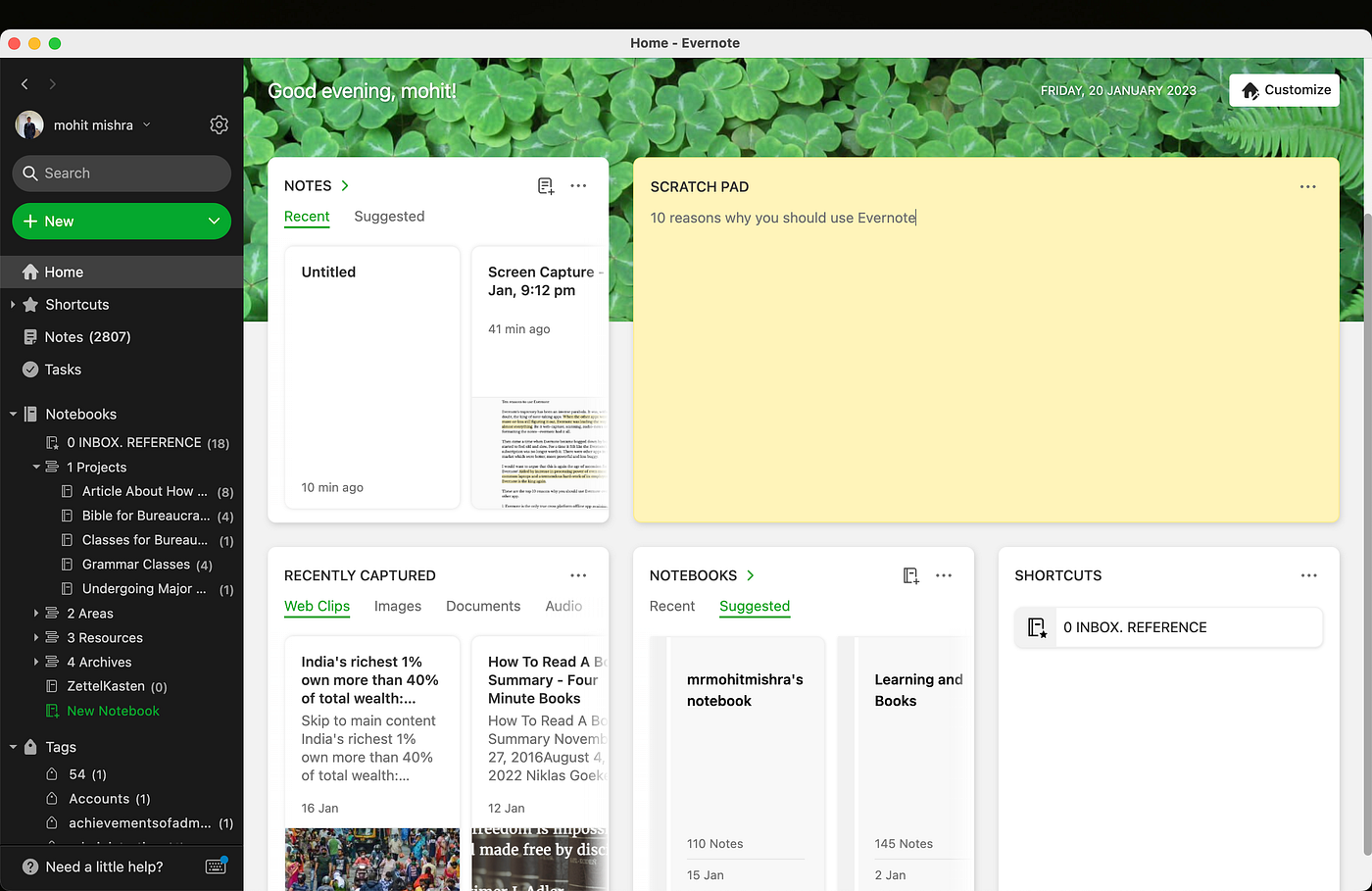Viewport: 1372px width, 891px height.
Task: Click the help question mark icon
Action: [30, 866]
